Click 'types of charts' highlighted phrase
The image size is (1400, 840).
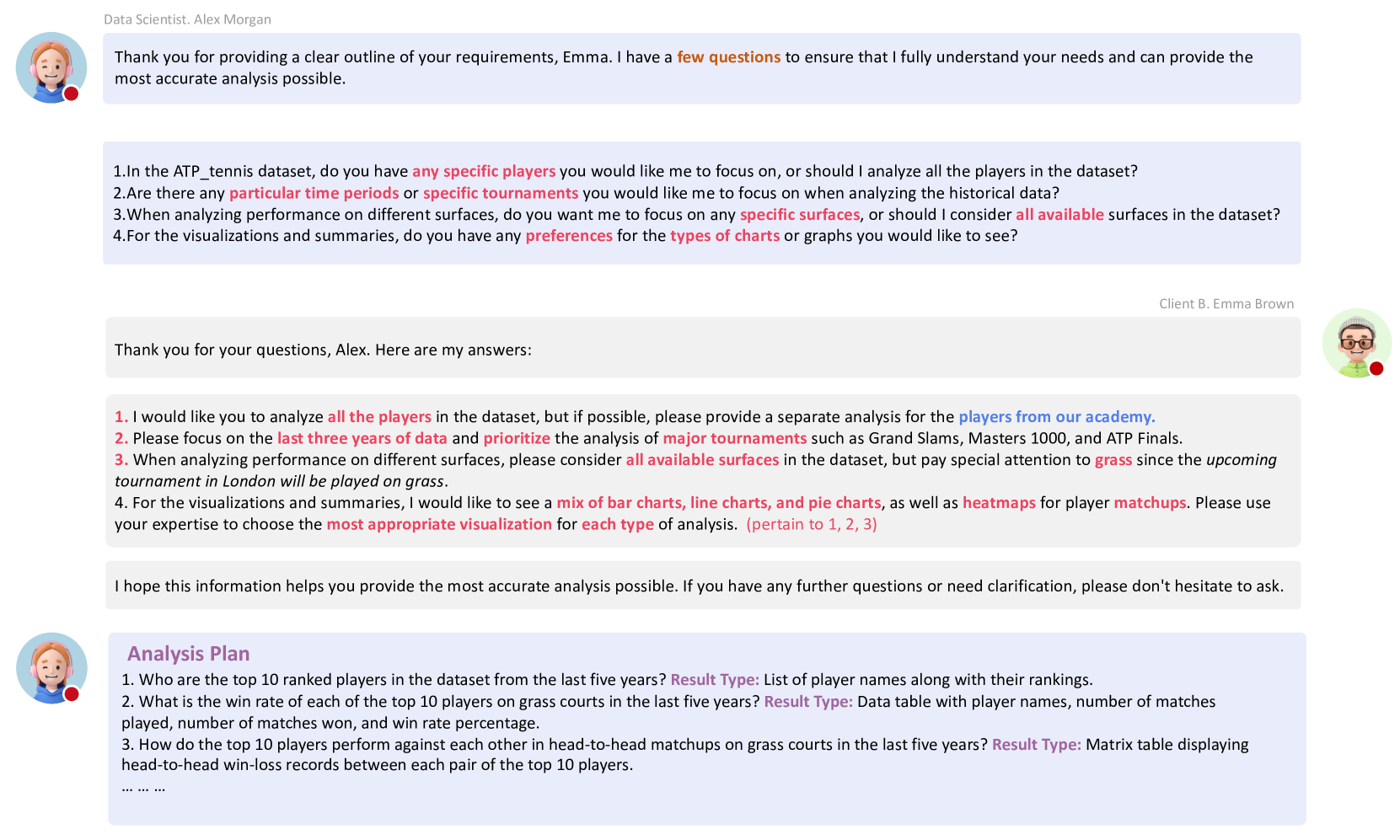[725, 236]
